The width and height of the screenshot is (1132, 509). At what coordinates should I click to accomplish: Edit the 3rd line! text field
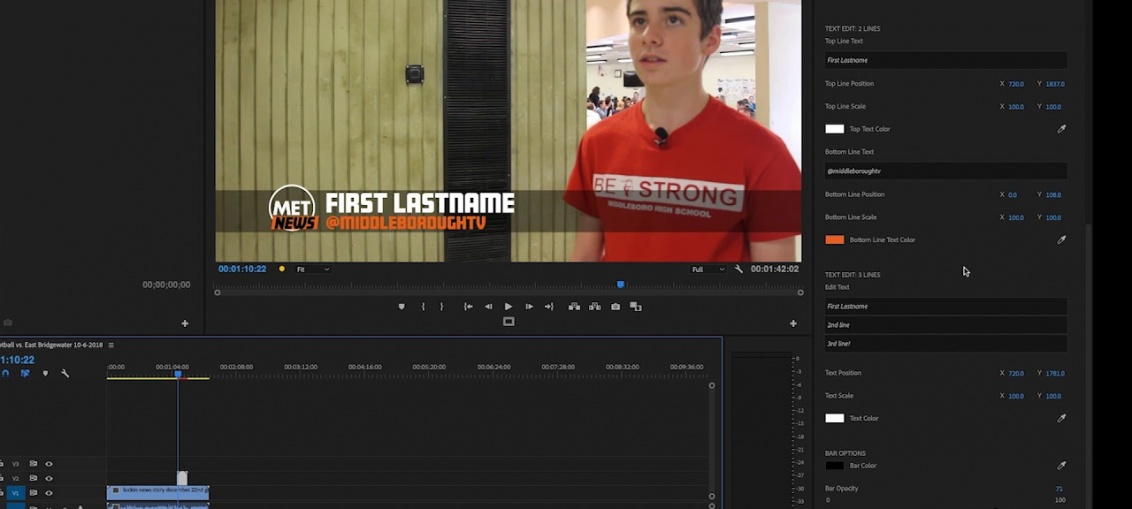pos(946,344)
